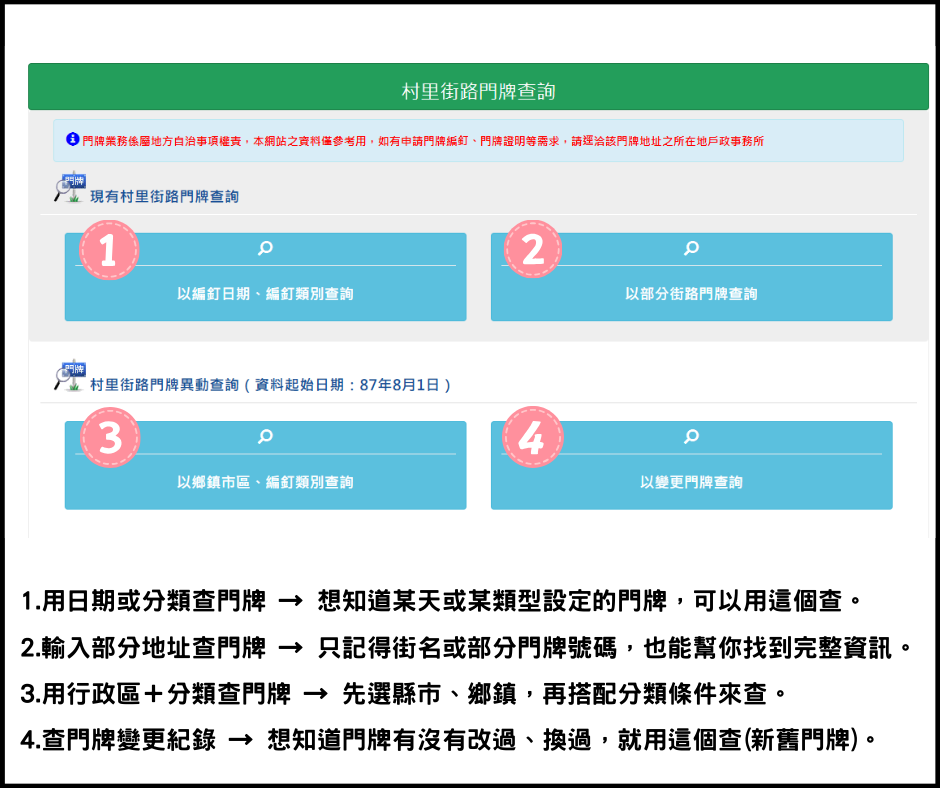This screenshot has width=940, height=788.
Task: Click the magnifier icon in the 以部分街路門牌查詢 button
Action: (x=691, y=249)
